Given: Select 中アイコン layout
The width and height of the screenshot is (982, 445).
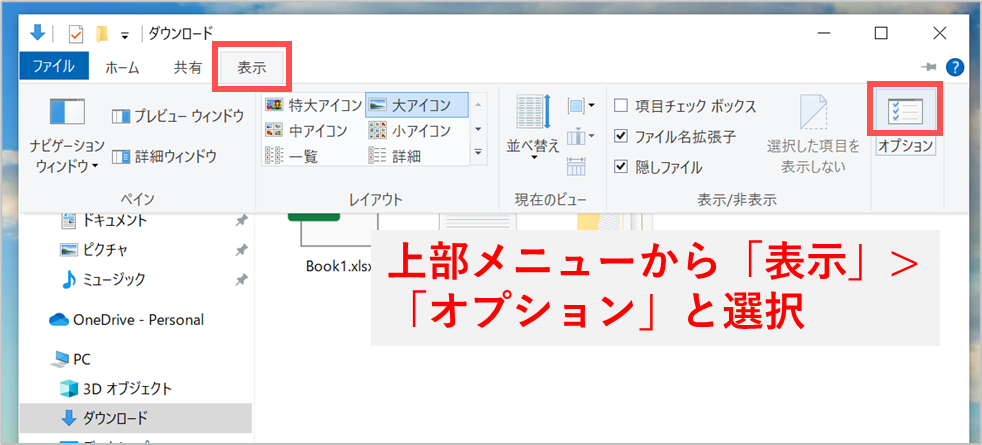Looking at the screenshot, I should pyautogui.click(x=306, y=130).
